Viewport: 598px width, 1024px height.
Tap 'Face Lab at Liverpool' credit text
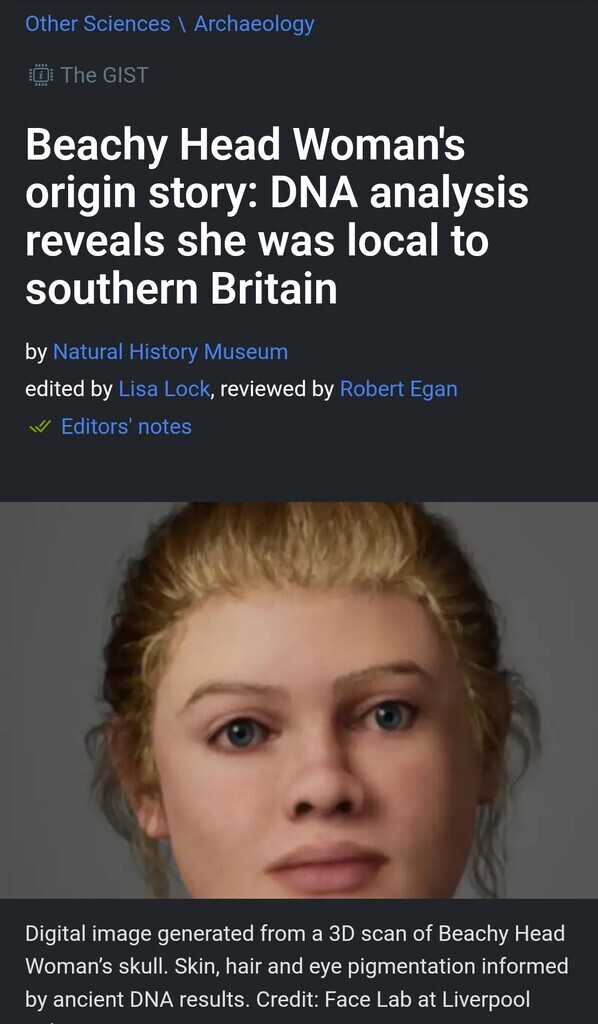click(427, 1000)
